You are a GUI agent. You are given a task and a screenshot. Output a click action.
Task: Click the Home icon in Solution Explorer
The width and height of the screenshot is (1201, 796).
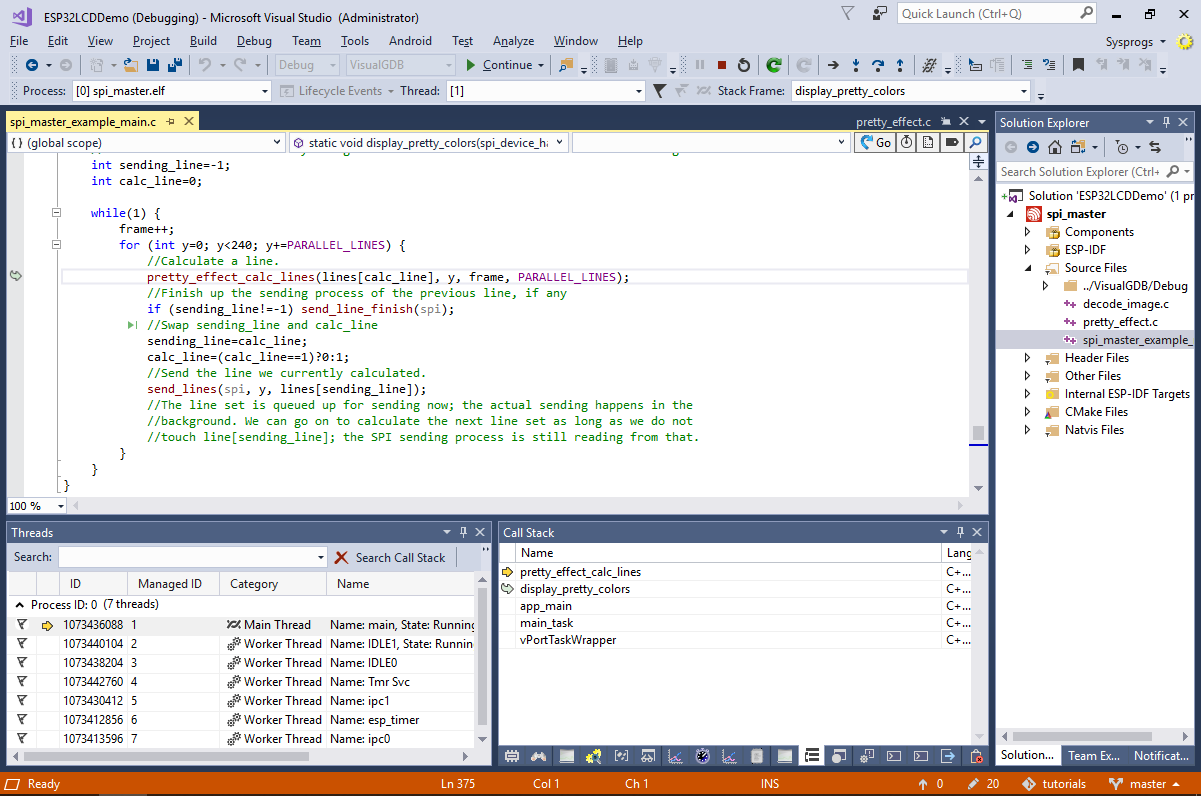pyautogui.click(x=1054, y=147)
